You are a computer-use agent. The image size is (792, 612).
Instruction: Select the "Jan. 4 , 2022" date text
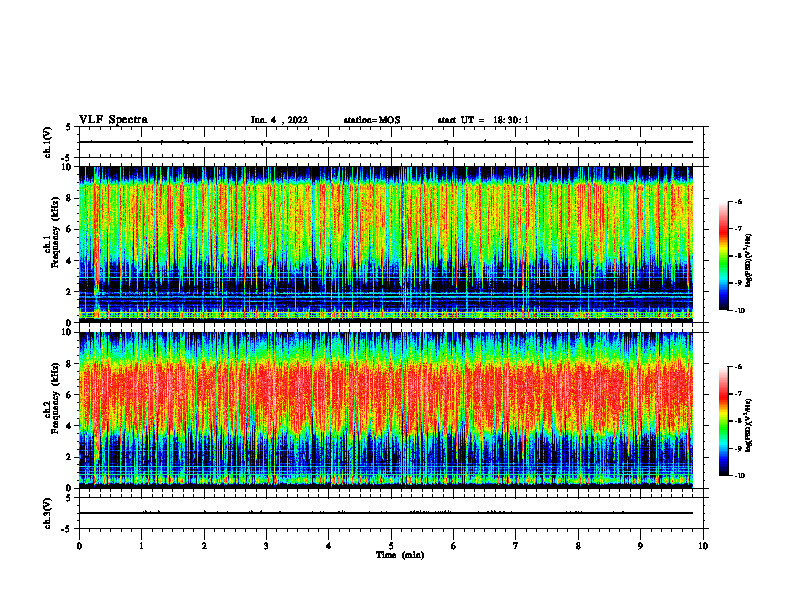[279, 120]
